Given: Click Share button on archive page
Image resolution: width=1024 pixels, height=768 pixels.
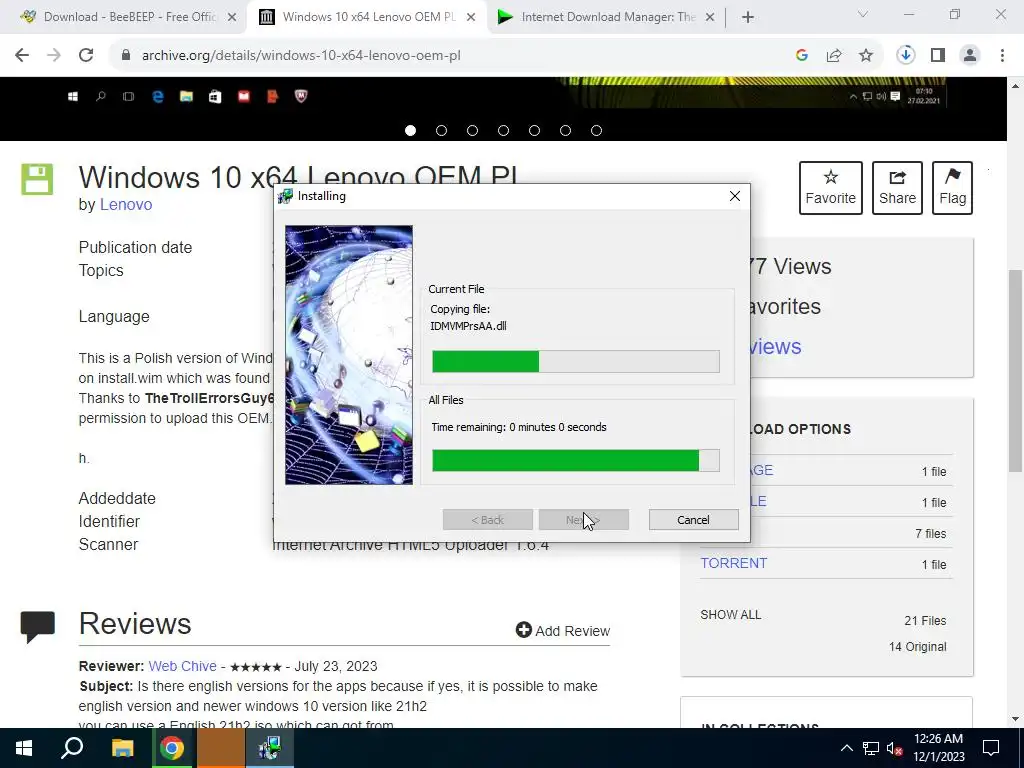Looking at the screenshot, I should pyautogui.click(x=897, y=188).
